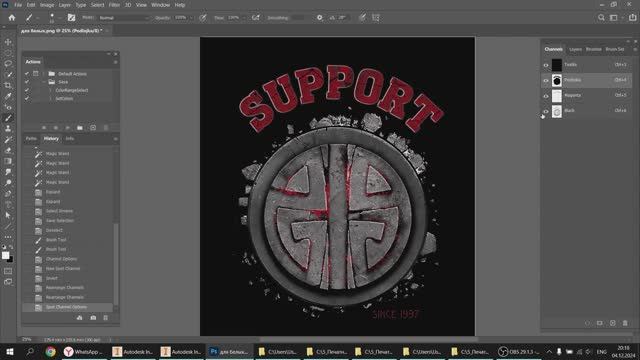Create new channel in Channels panel

point(613,323)
